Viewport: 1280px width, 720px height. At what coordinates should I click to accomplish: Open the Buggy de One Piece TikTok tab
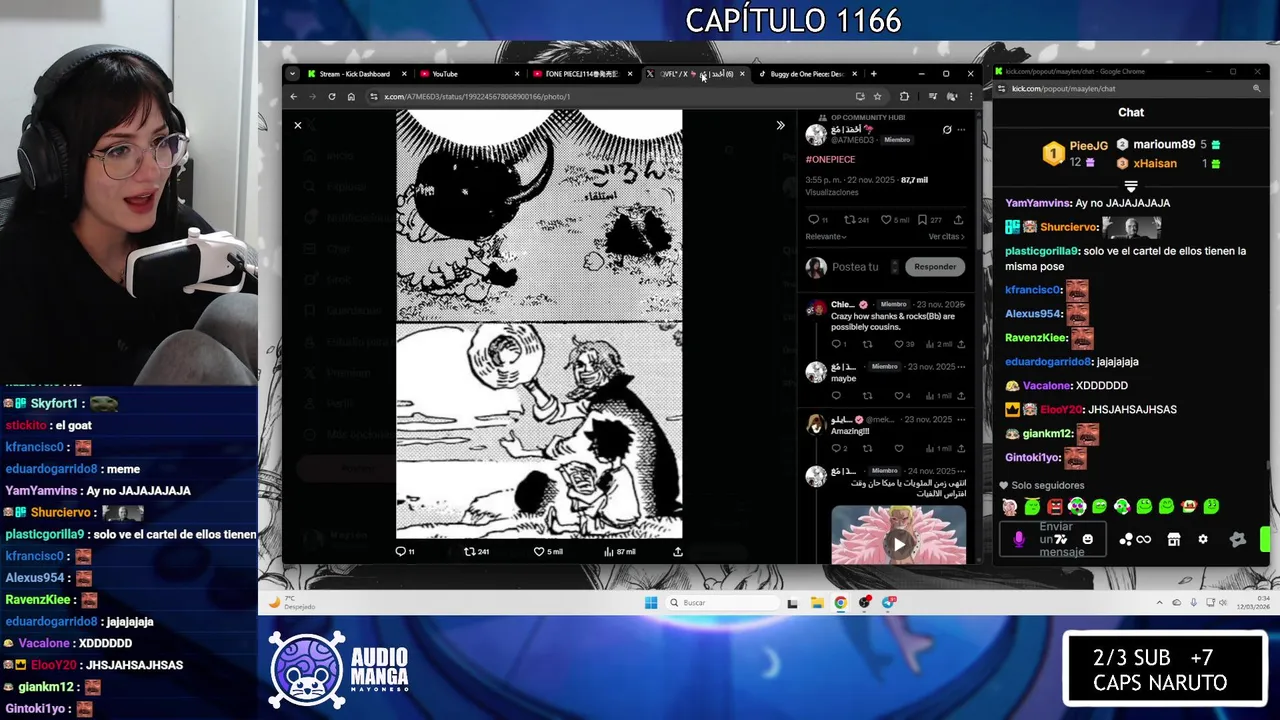pyautogui.click(x=808, y=74)
